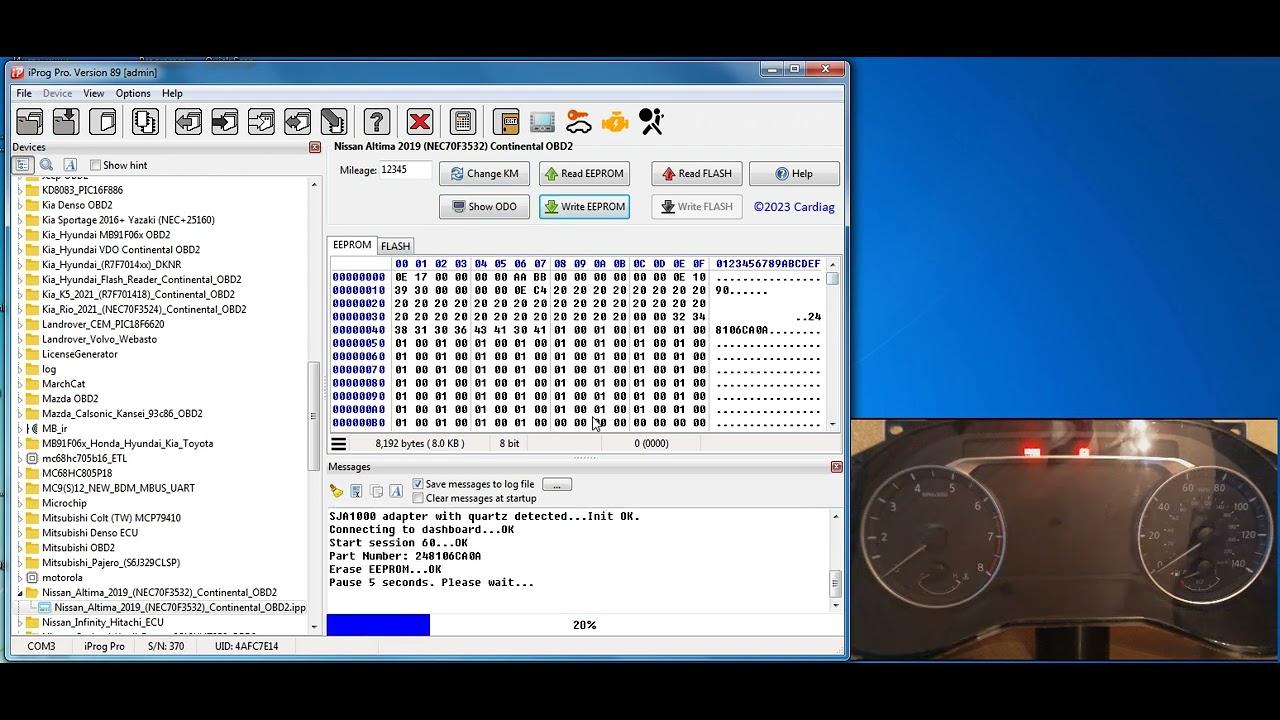Click the dark slanted-arrow document toolbar icon

[334, 122]
